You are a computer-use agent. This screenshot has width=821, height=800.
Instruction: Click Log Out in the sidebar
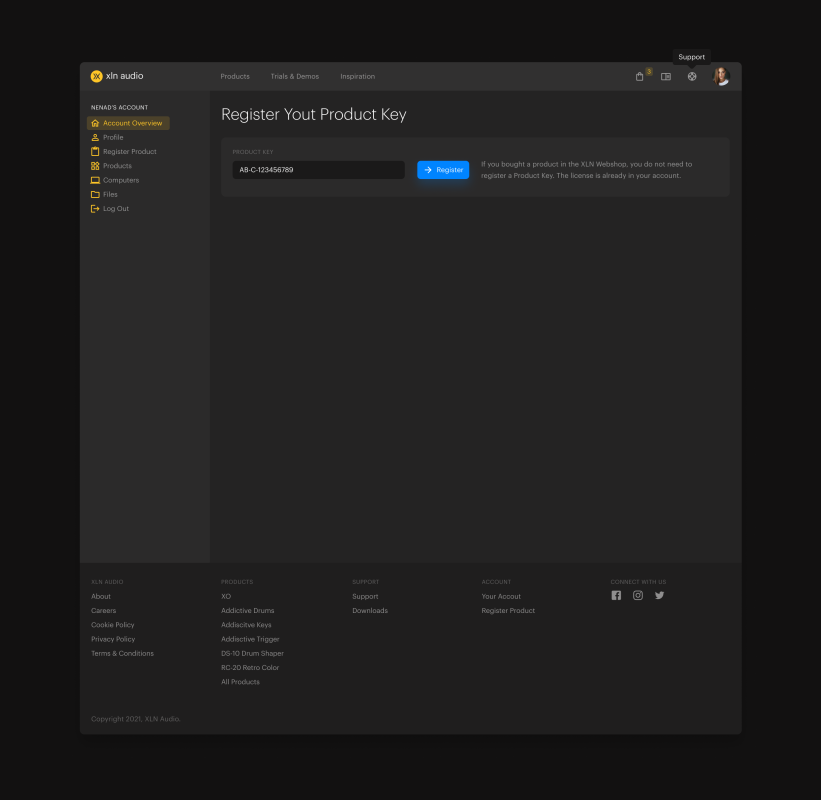[115, 209]
